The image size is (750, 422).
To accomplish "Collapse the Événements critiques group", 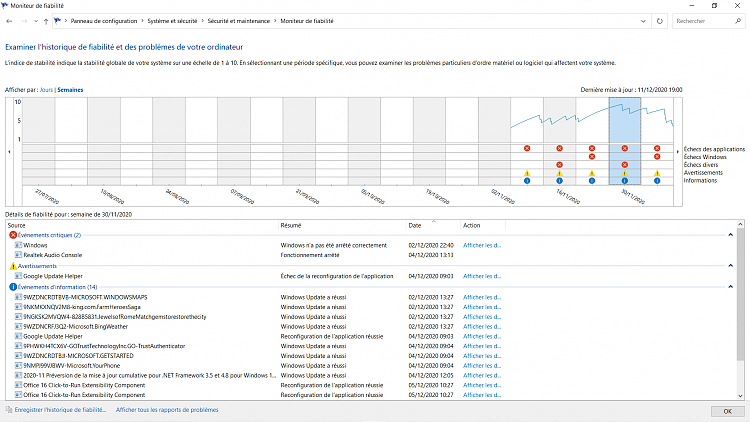I will click(730, 235).
